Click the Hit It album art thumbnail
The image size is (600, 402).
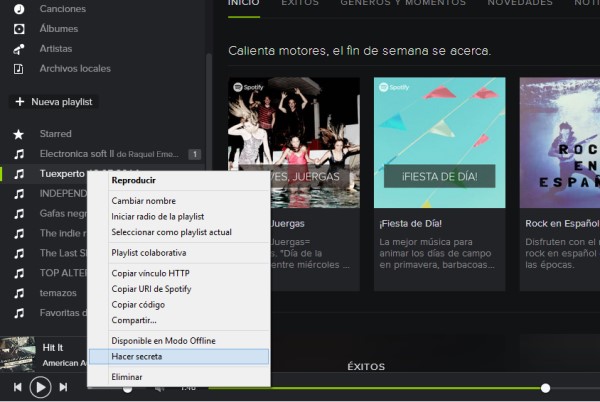[x=18, y=354]
